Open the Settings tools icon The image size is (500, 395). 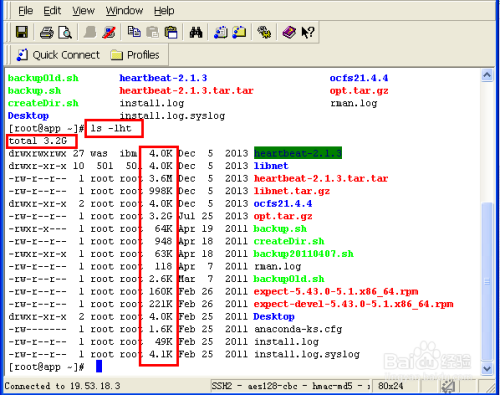point(264,32)
